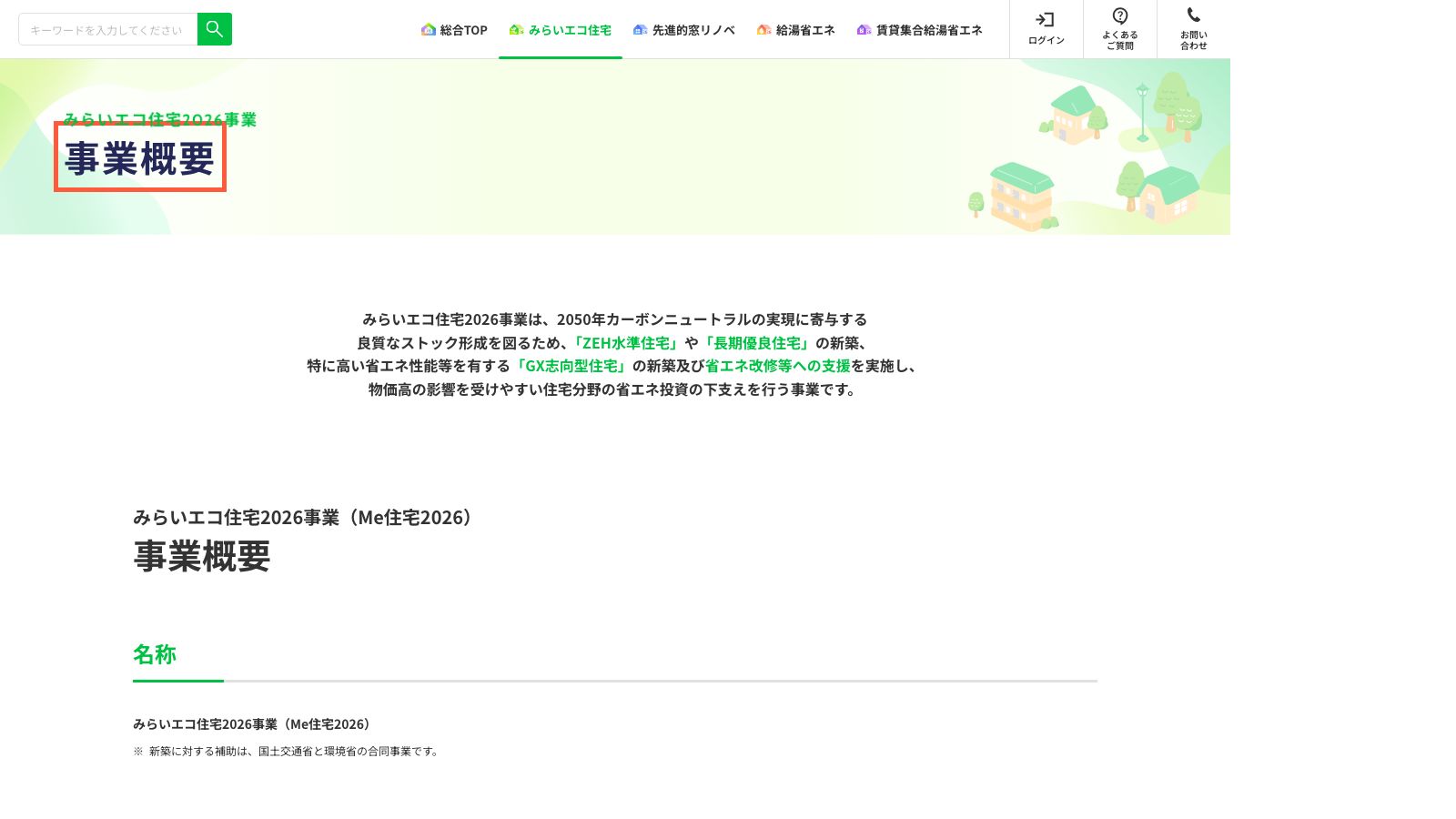Image resolution: width=1456 pixels, height=819 pixels.
Task: Click the 名称 section heading
Action: click(x=155, y=654)
